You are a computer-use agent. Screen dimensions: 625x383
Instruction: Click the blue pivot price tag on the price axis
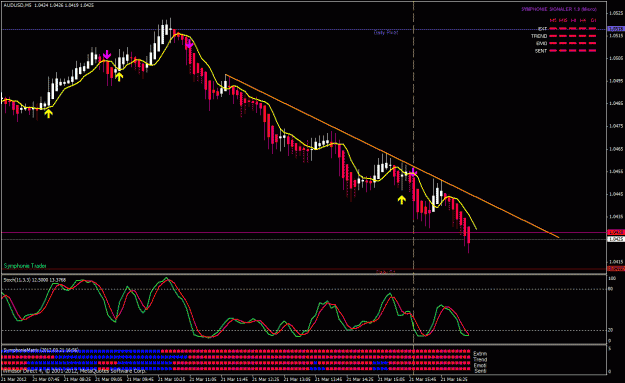pyautogui.click(x=615, y=29)
